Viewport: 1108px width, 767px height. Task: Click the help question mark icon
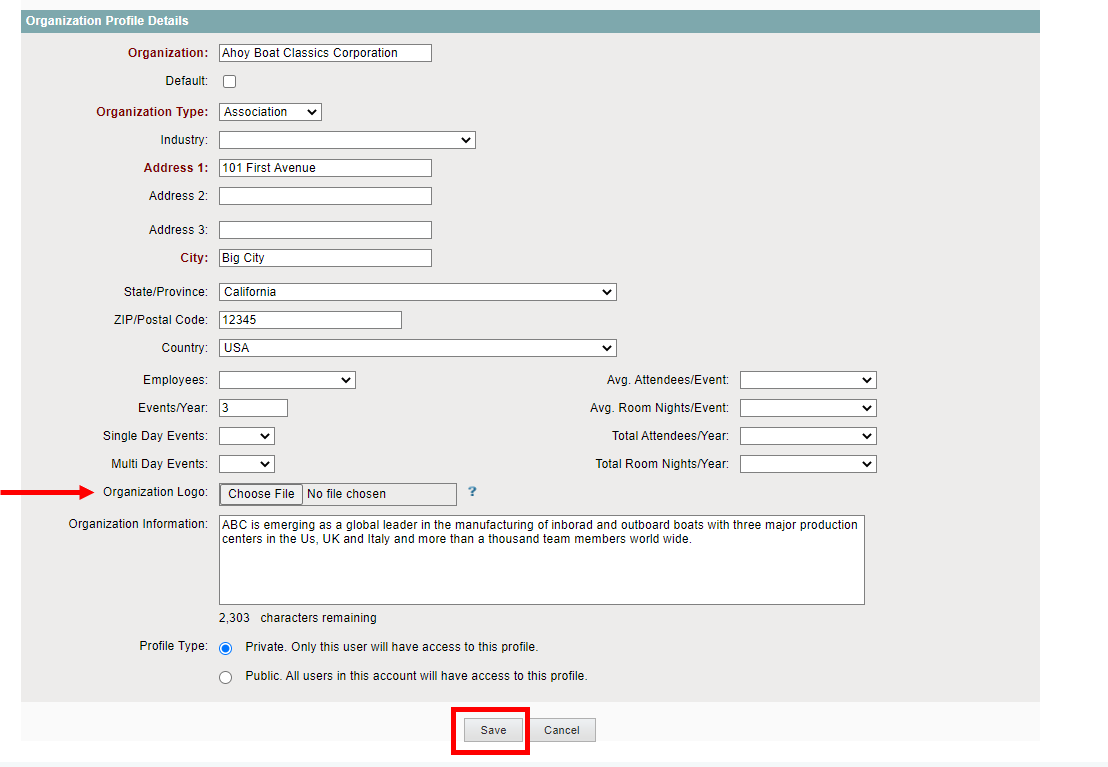tap(472, 492)
